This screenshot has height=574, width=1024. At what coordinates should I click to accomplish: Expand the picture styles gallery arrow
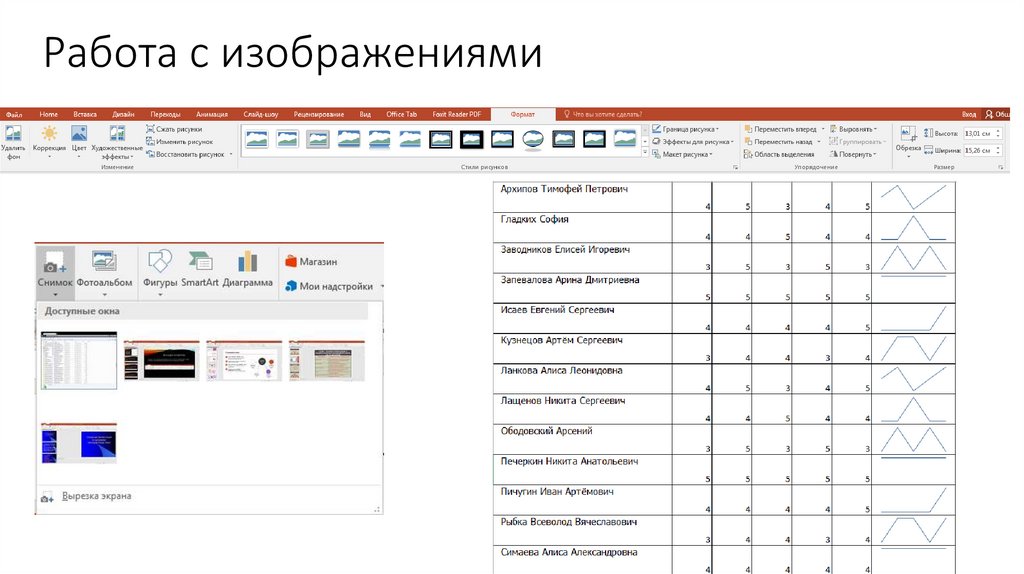tap(645, 153)
